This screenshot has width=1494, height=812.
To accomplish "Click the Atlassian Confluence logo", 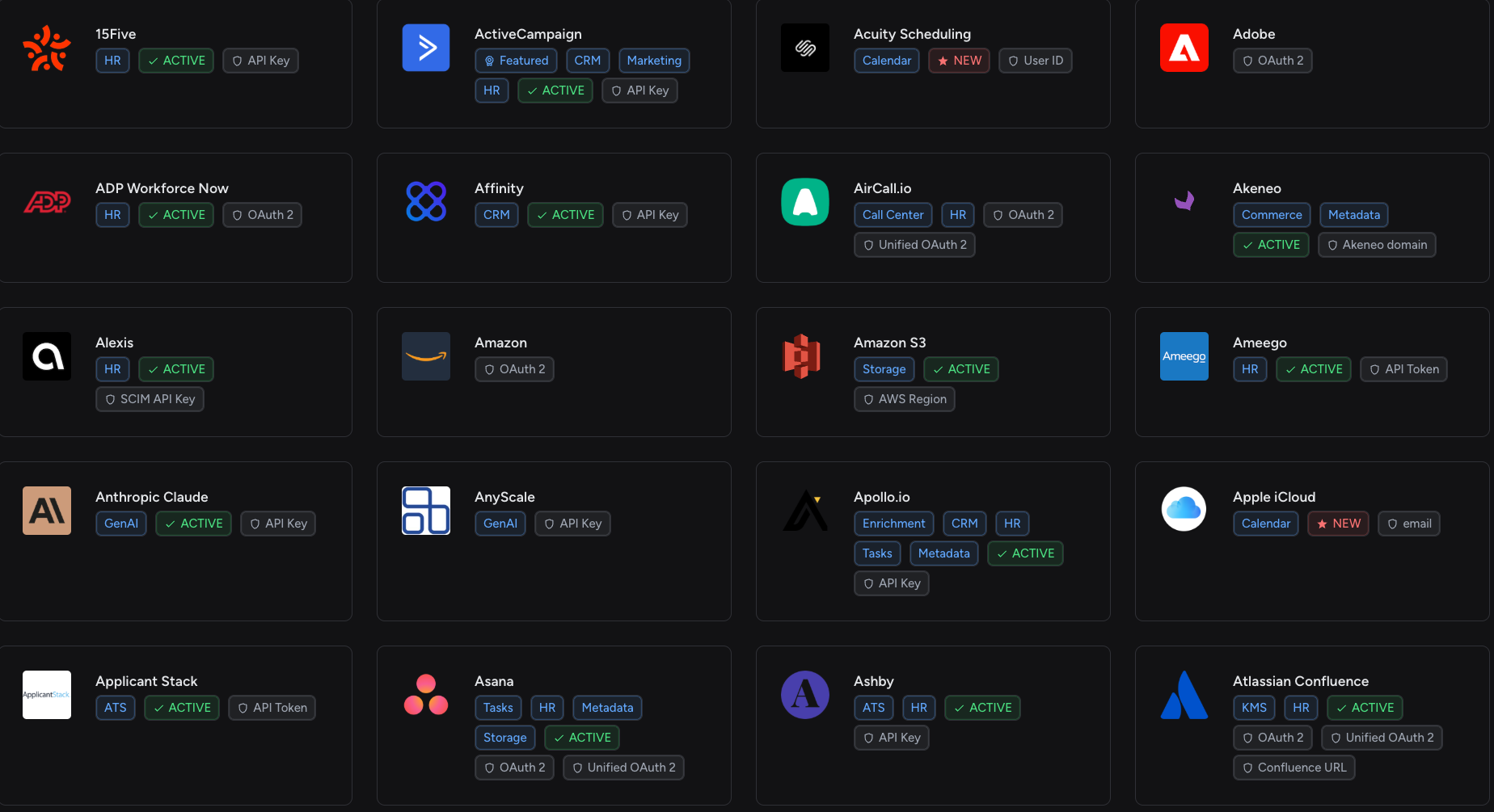I will pos(1184,694).
